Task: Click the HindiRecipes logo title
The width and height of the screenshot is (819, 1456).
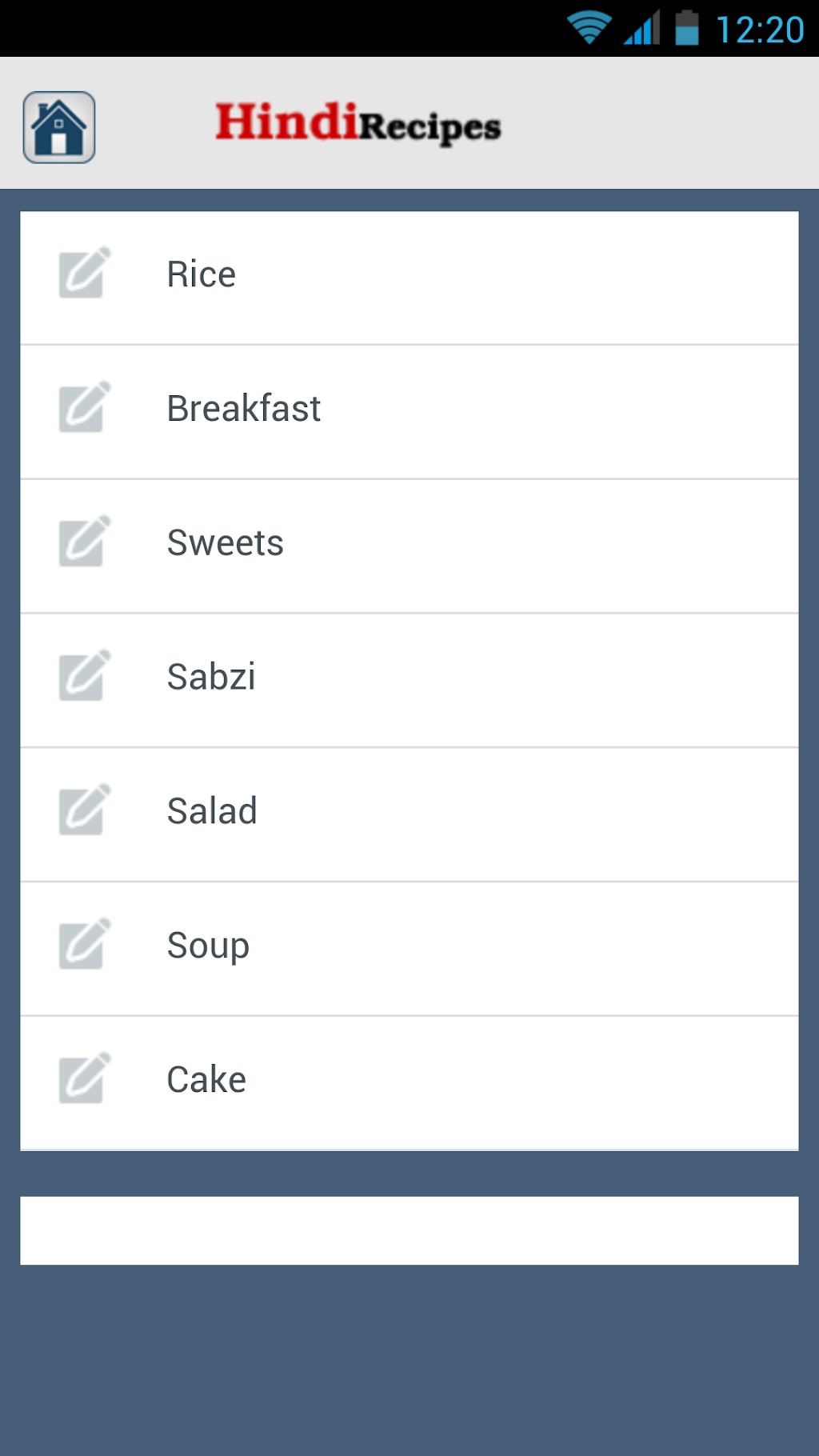Action: tap(358, 124)
